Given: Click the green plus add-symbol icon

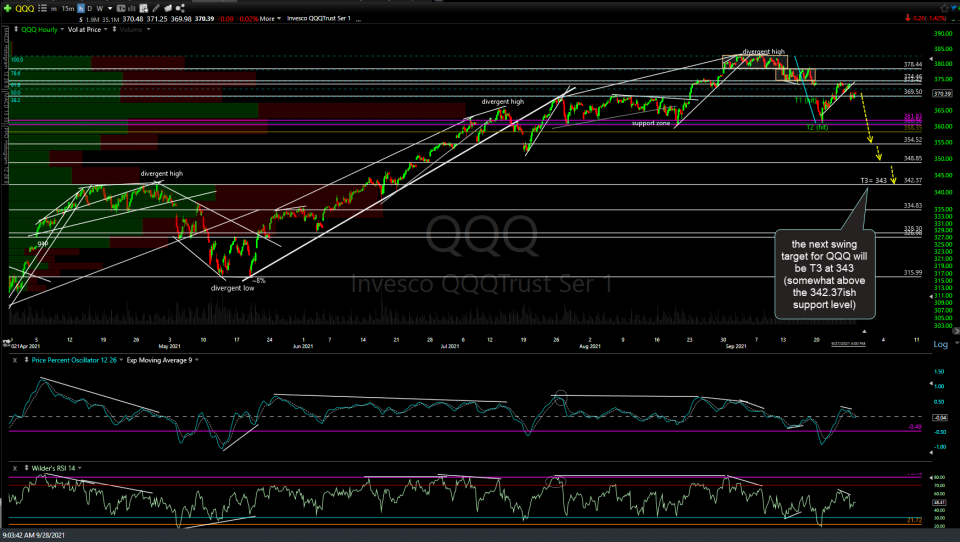Looking at the screenshot, I should coord(7,9).
